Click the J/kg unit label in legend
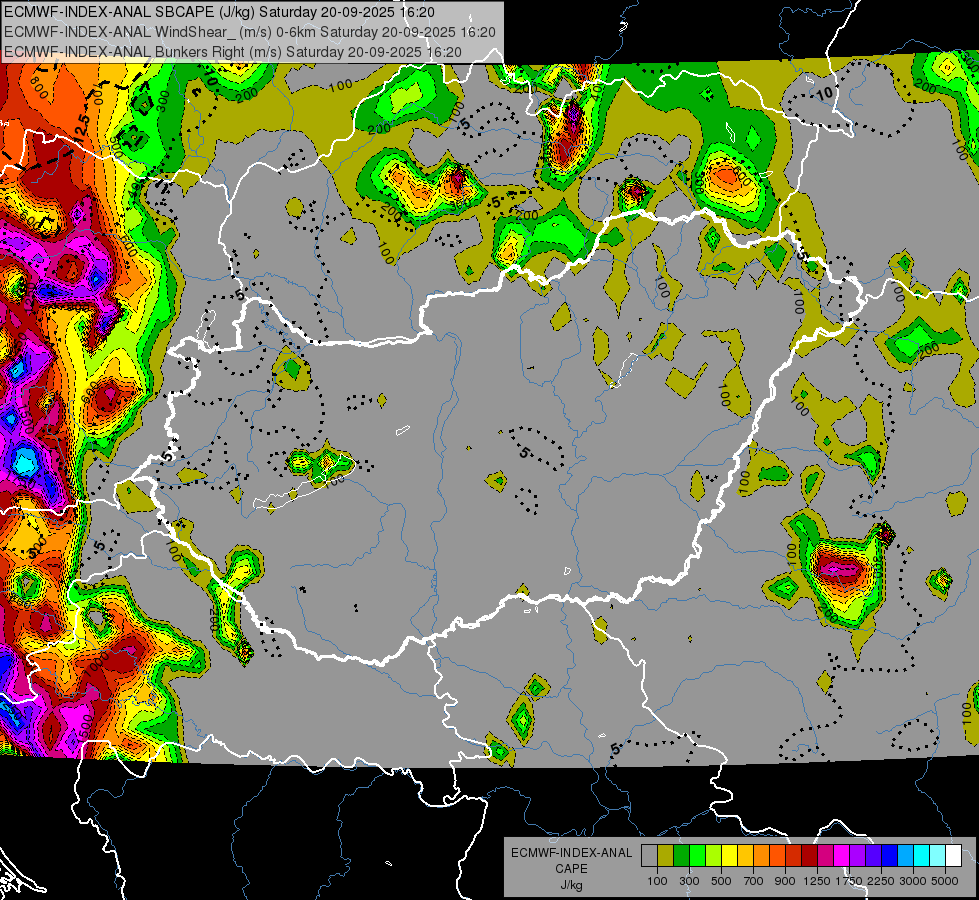This screenshot has width=979, height=900. tap(571, 886)
